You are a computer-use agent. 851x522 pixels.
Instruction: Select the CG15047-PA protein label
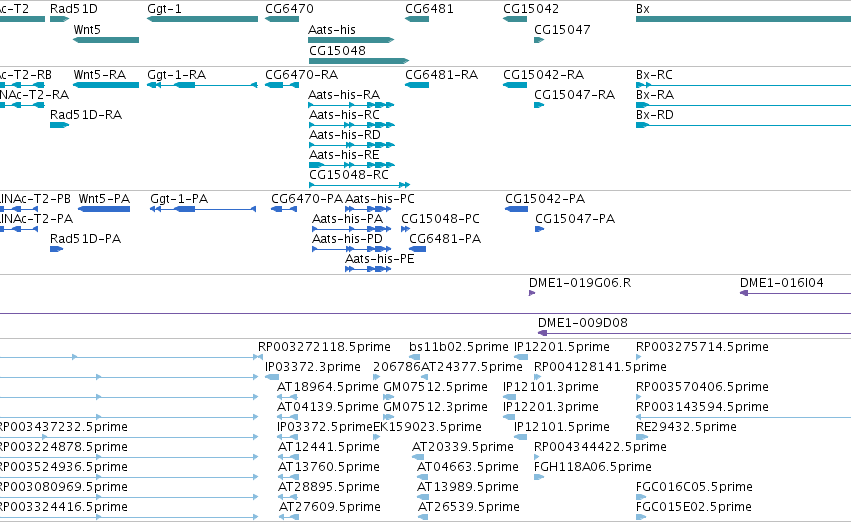(575, 219)
